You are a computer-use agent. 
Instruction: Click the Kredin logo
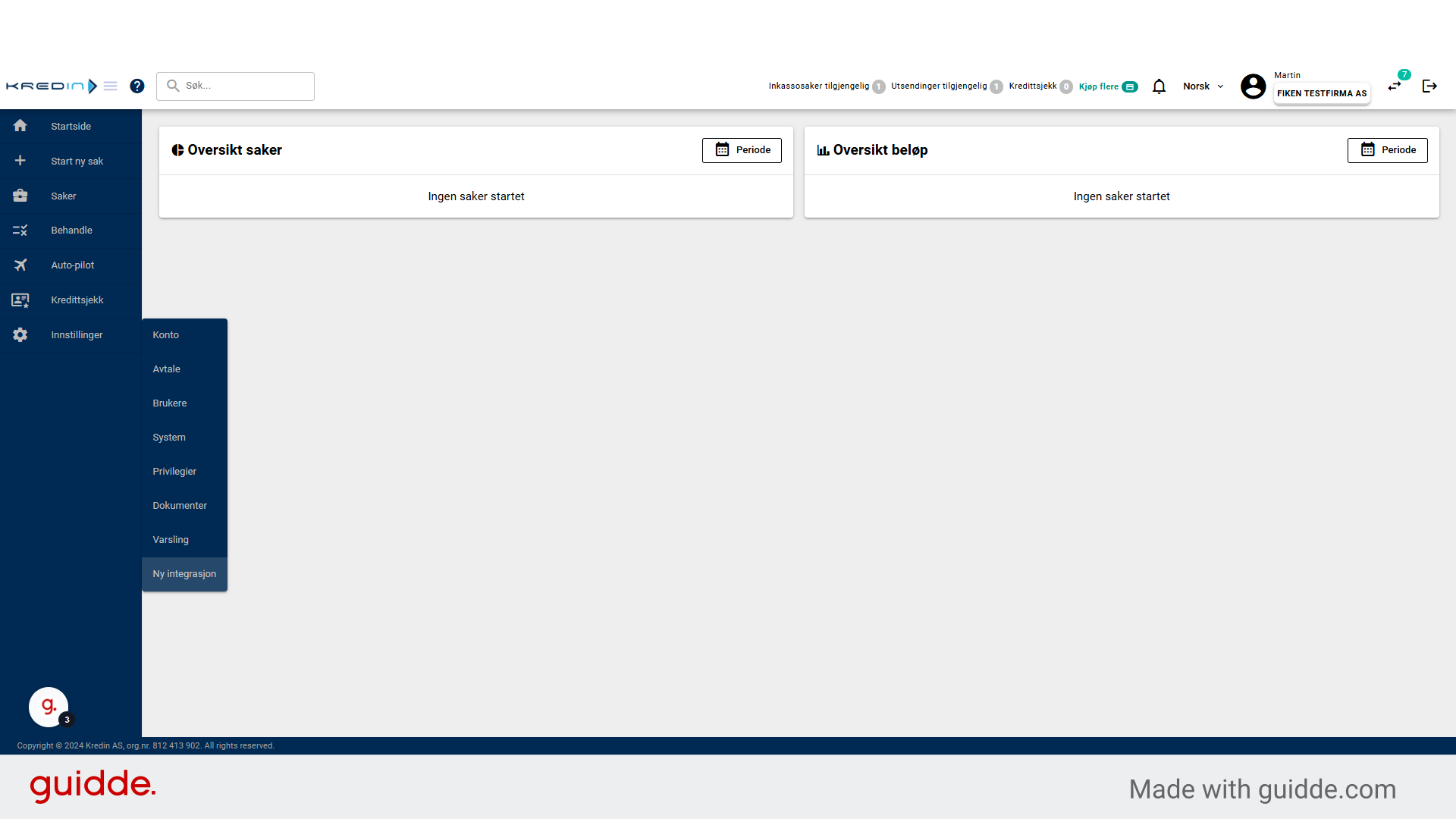(52, 86)
